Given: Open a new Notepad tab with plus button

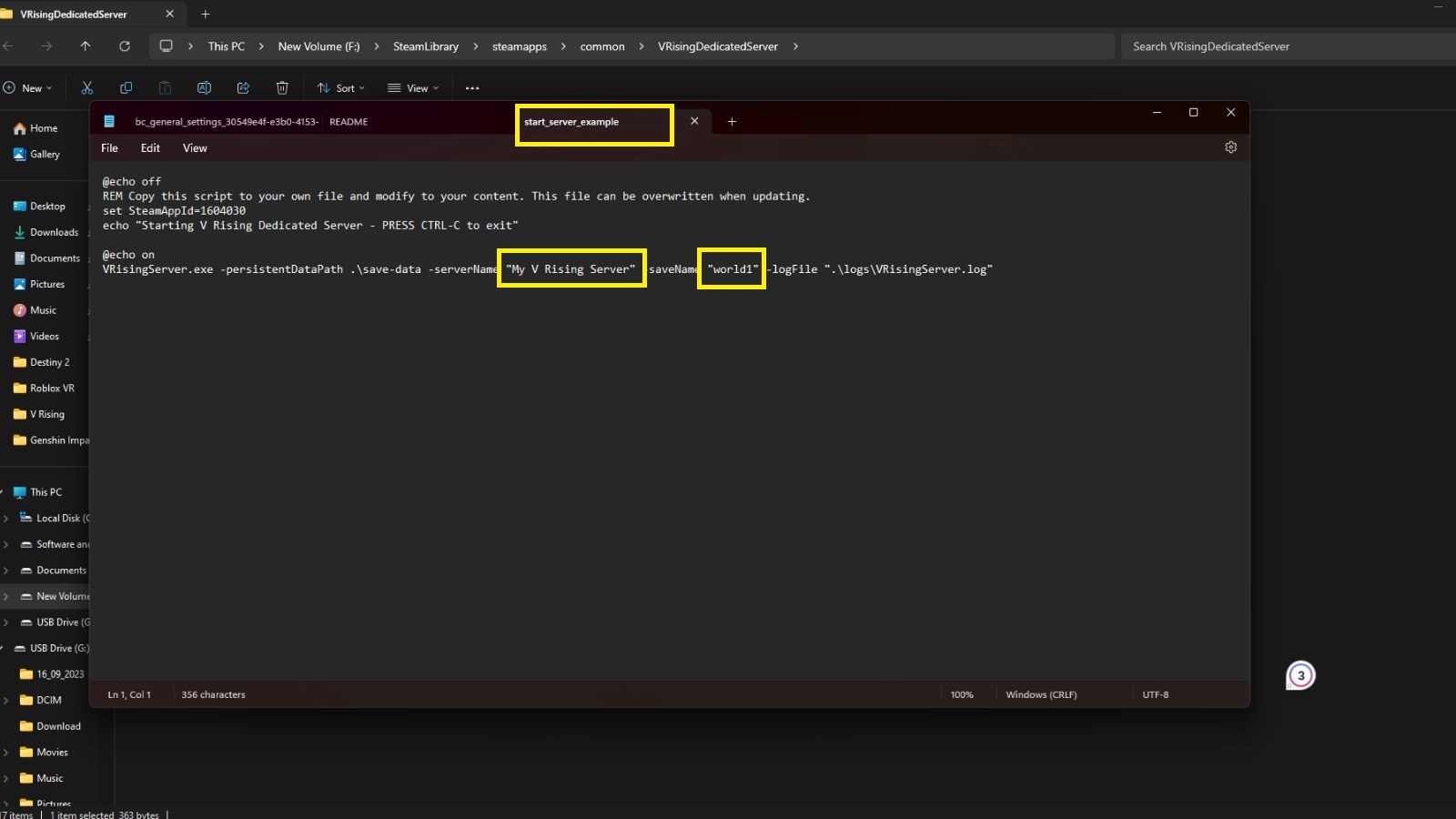Looking at the screenshot, I should tap(732, 120).
